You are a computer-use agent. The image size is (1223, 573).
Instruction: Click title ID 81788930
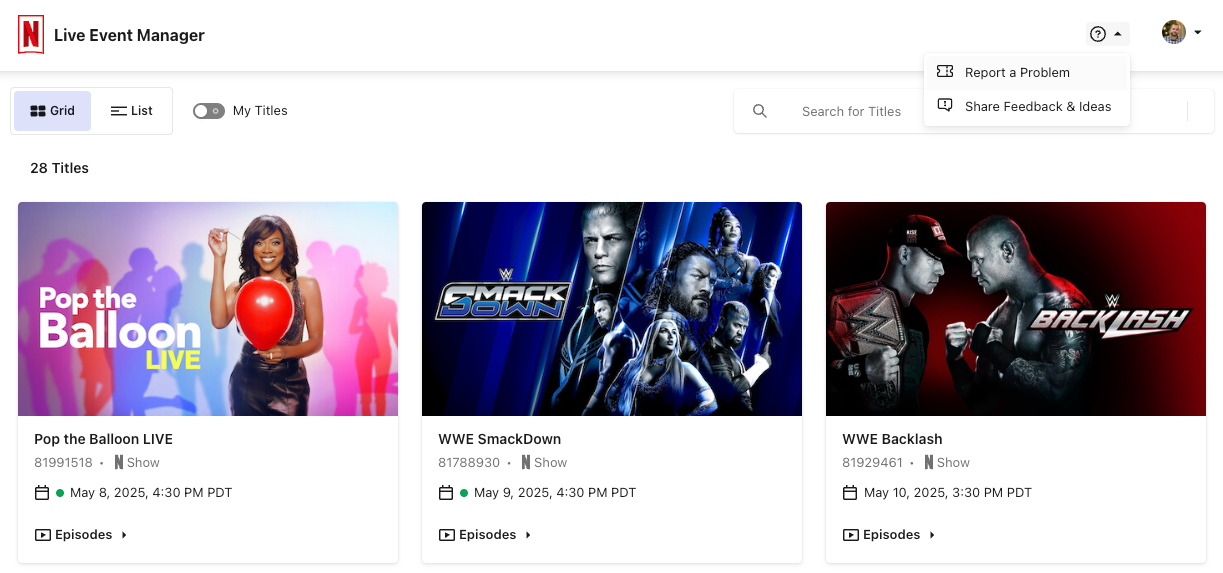point(469,463)
